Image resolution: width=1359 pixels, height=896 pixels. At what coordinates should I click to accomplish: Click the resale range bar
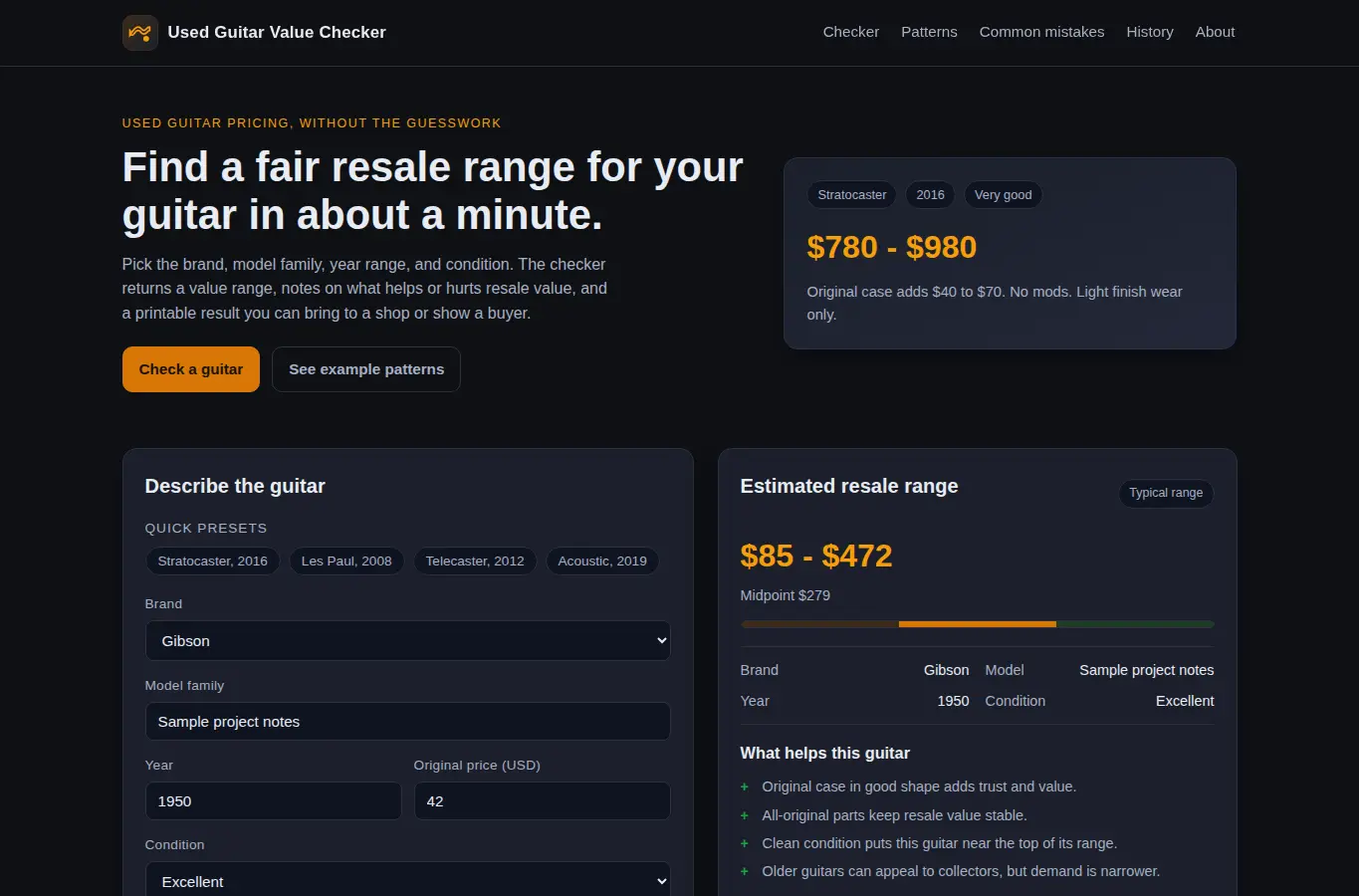tap(978, 624)
